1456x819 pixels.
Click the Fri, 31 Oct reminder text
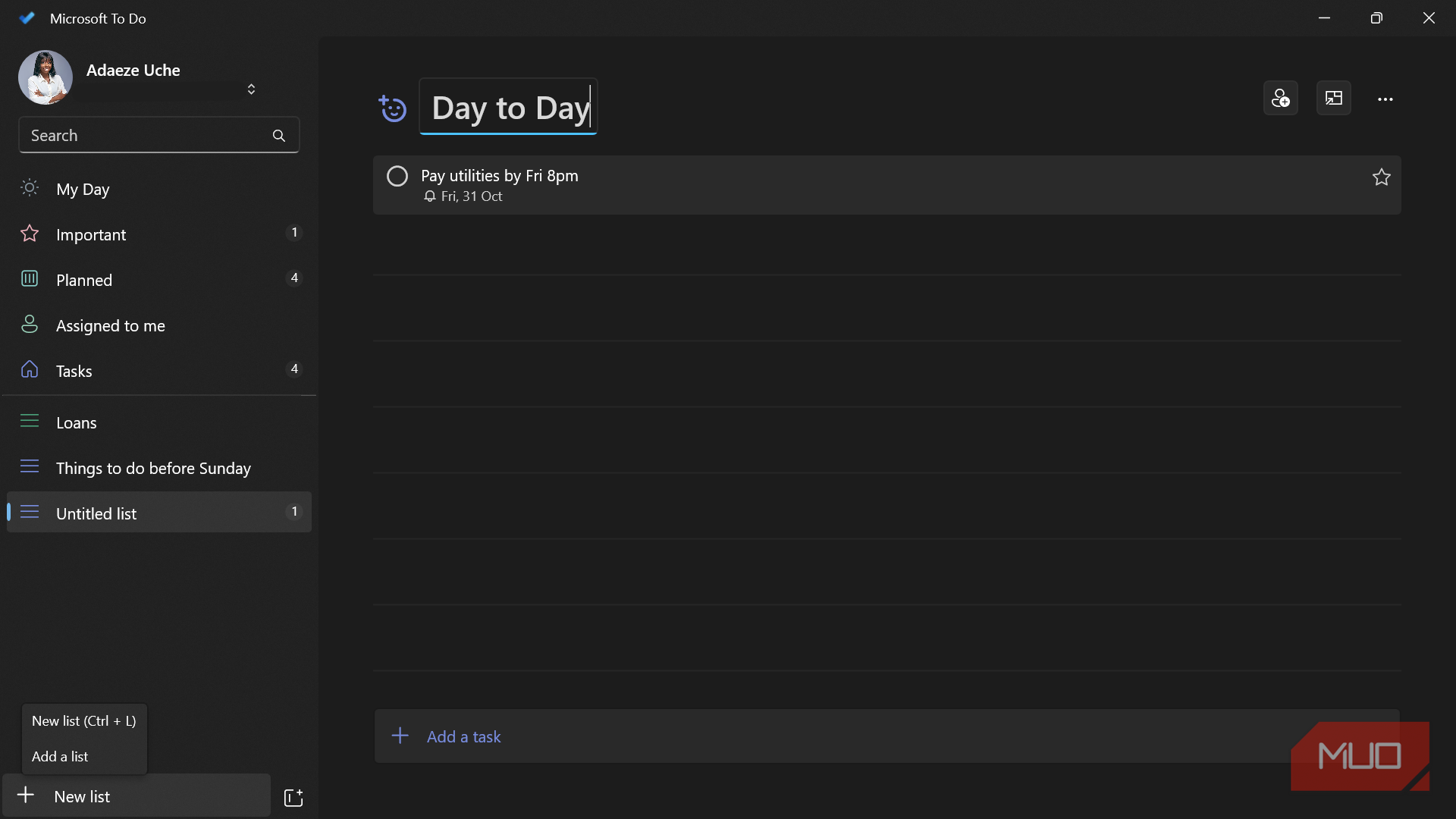(x=471, y=196)
